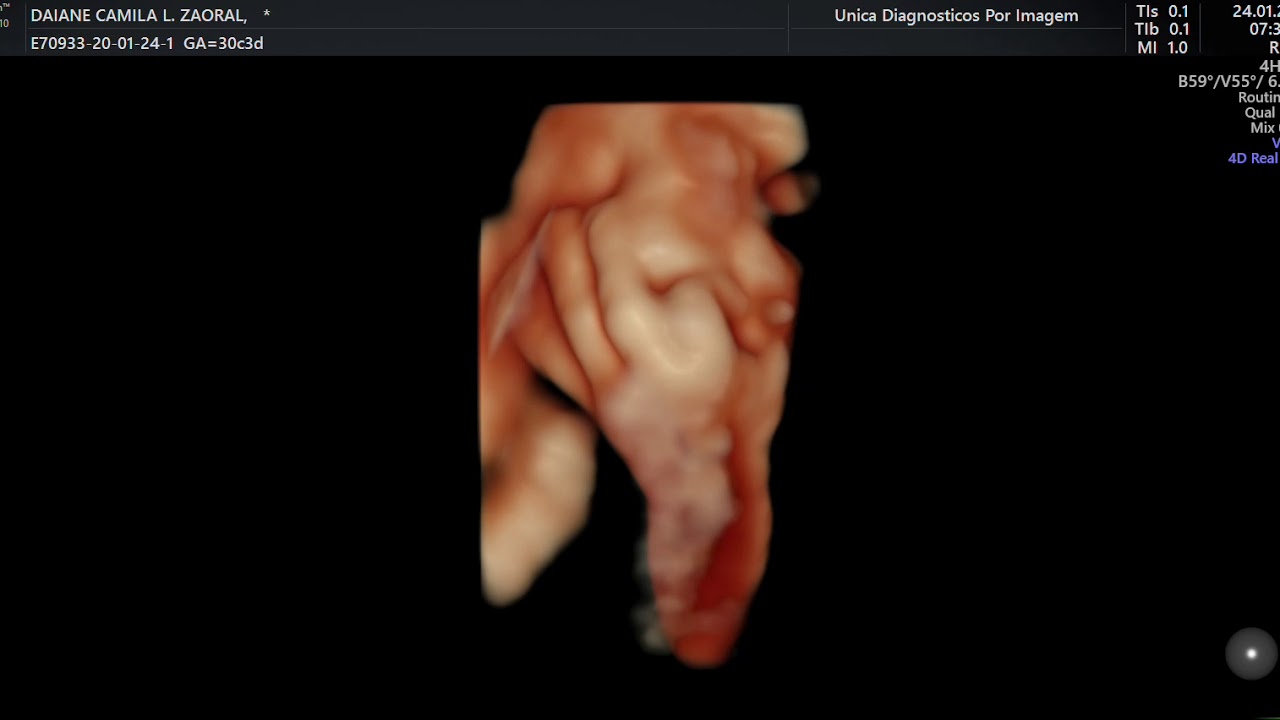Click the MI 1.0 mechanical index value
This screenshot has width=1280, height=720.
[x=1162, y=48]
